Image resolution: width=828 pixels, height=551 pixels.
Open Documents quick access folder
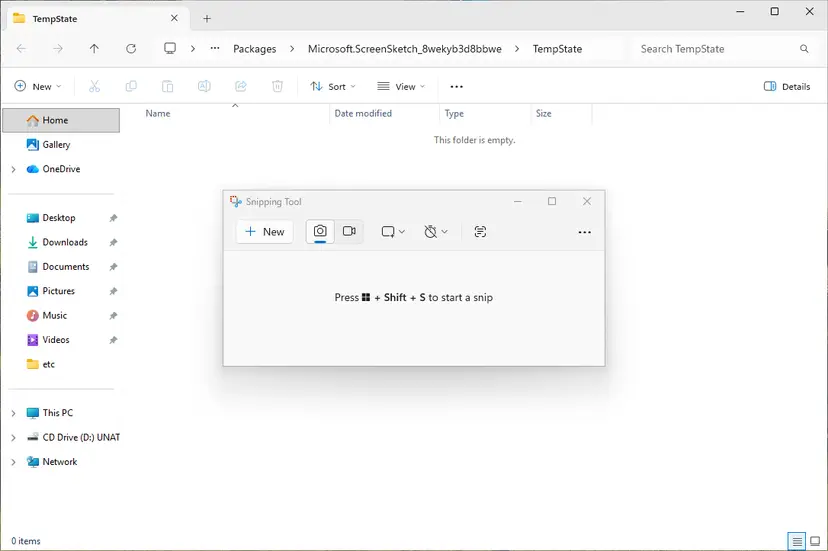coord(65,266)
